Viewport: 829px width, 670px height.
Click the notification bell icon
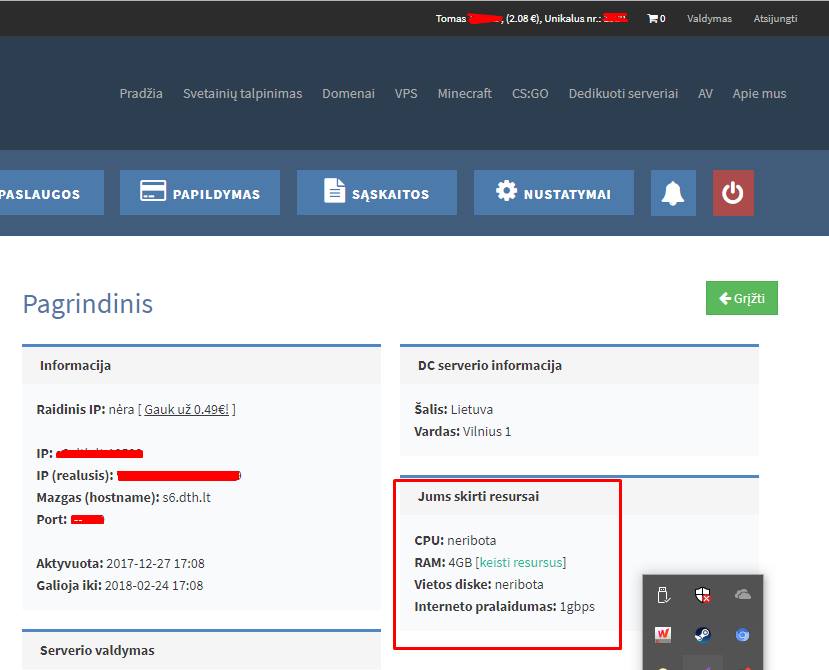tap(673, 193)
